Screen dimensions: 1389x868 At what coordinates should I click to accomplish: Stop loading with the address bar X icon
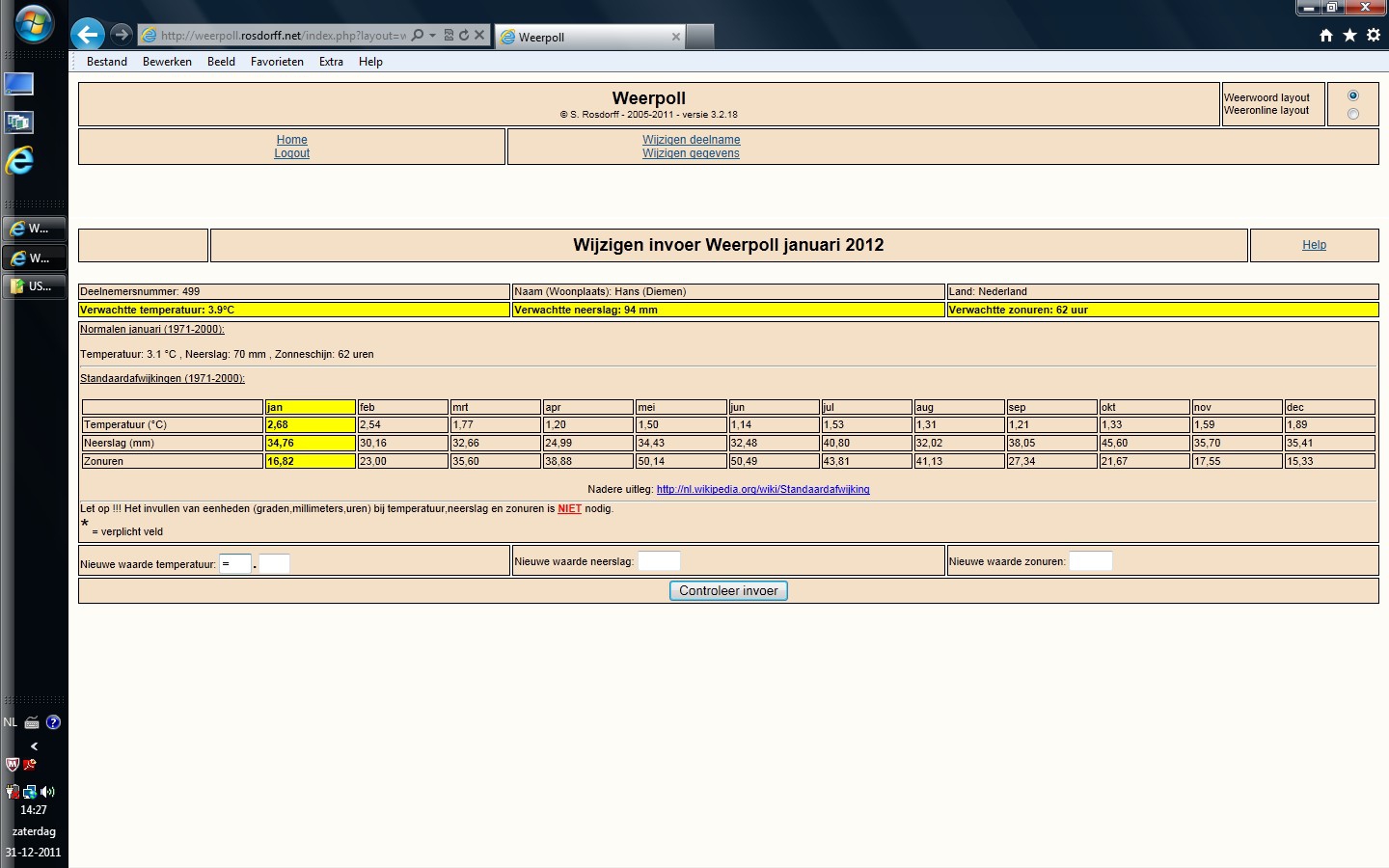coord(479,36)
